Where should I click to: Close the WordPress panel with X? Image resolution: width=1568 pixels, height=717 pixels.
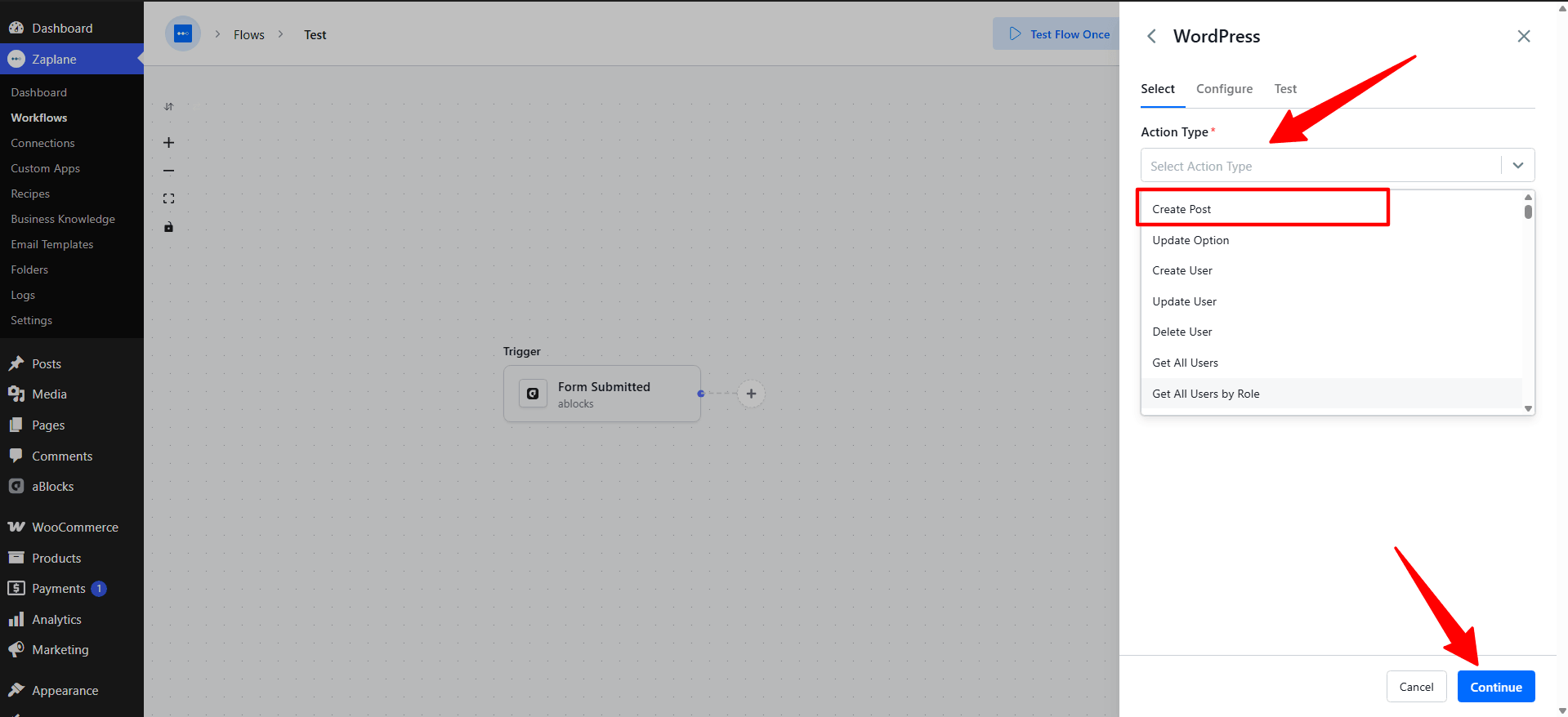1524,36
